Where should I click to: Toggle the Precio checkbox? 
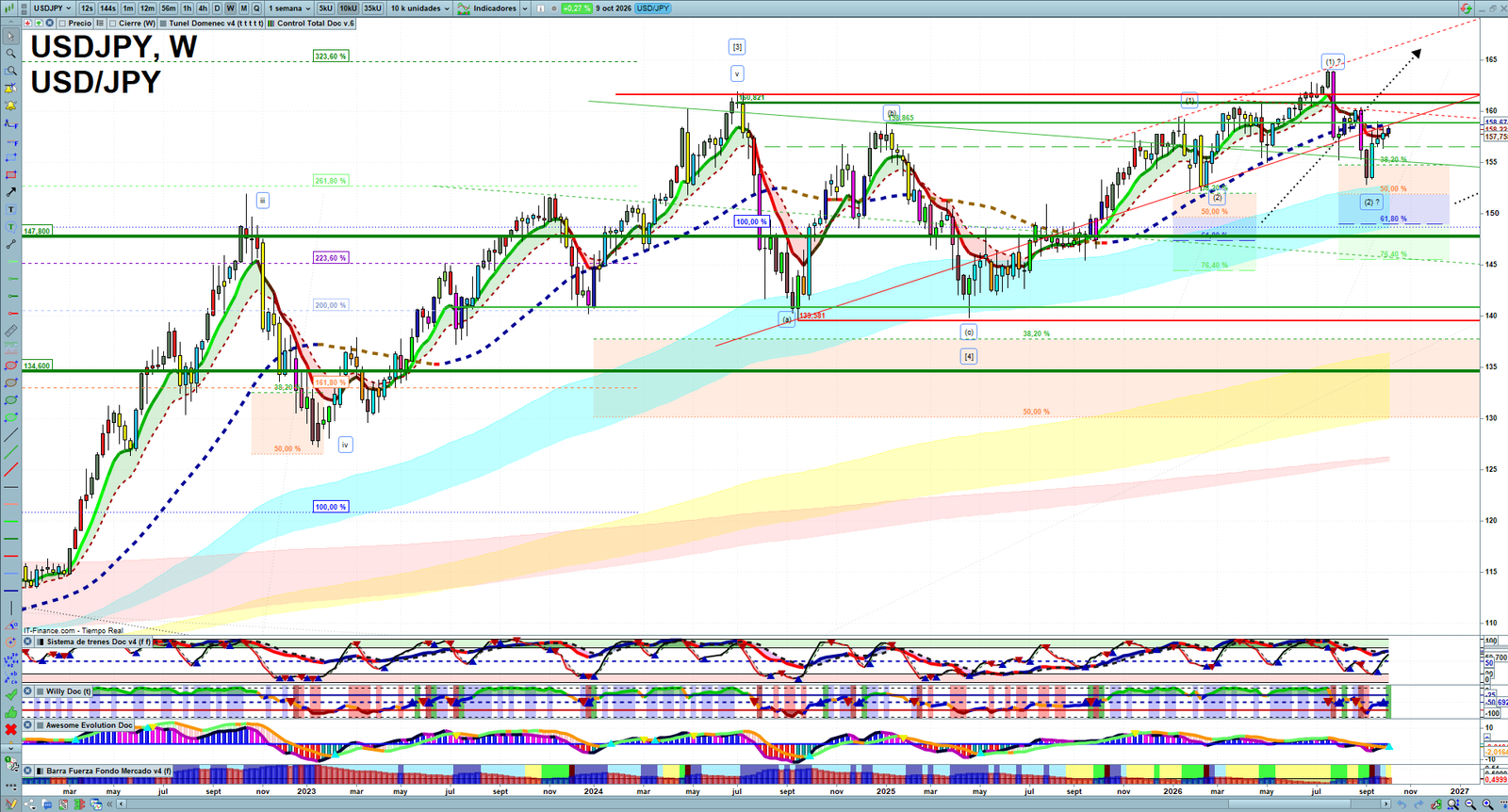pos(62,24)
